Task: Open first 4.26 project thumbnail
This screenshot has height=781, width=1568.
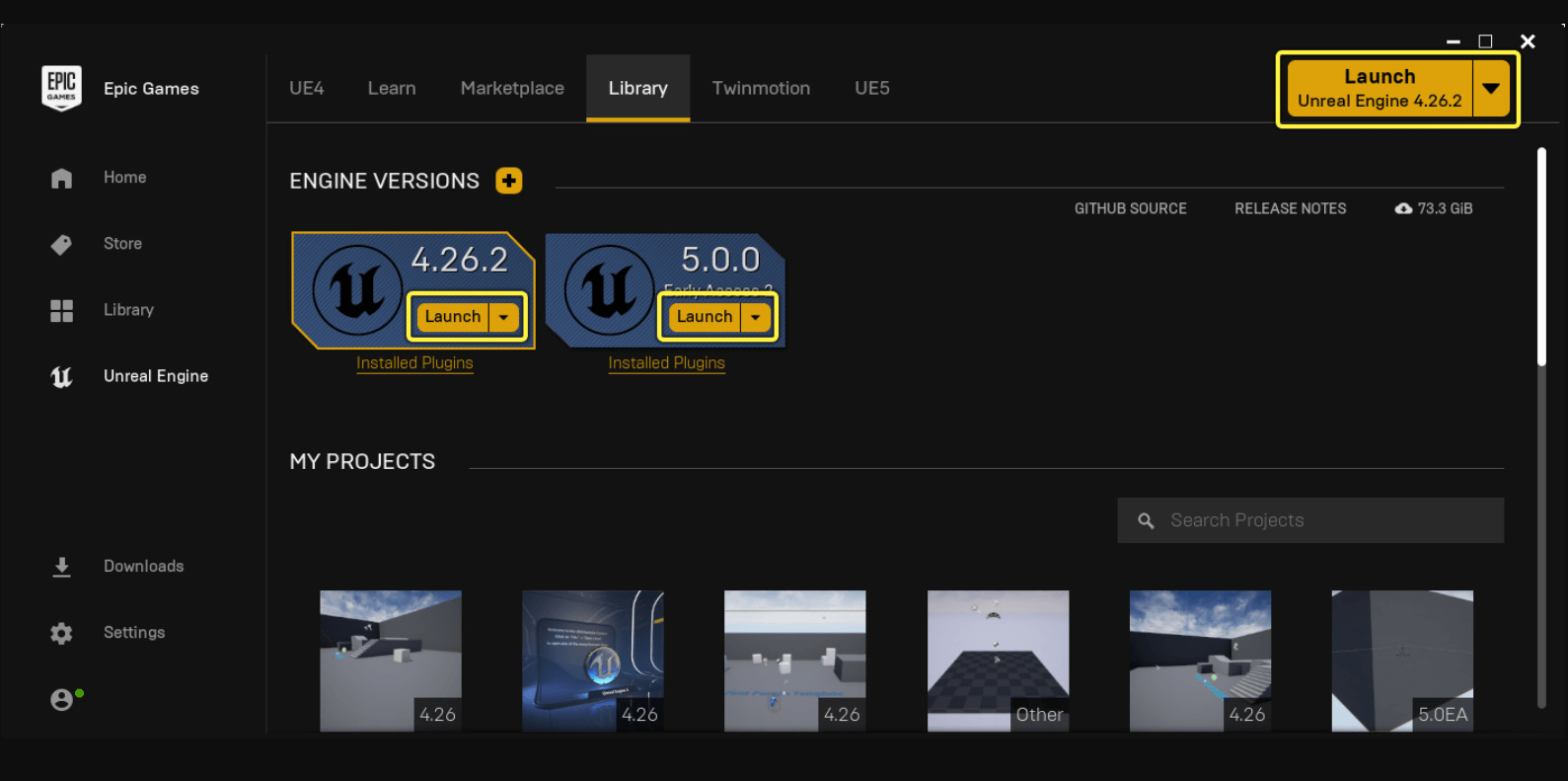Action: (391, 661)
